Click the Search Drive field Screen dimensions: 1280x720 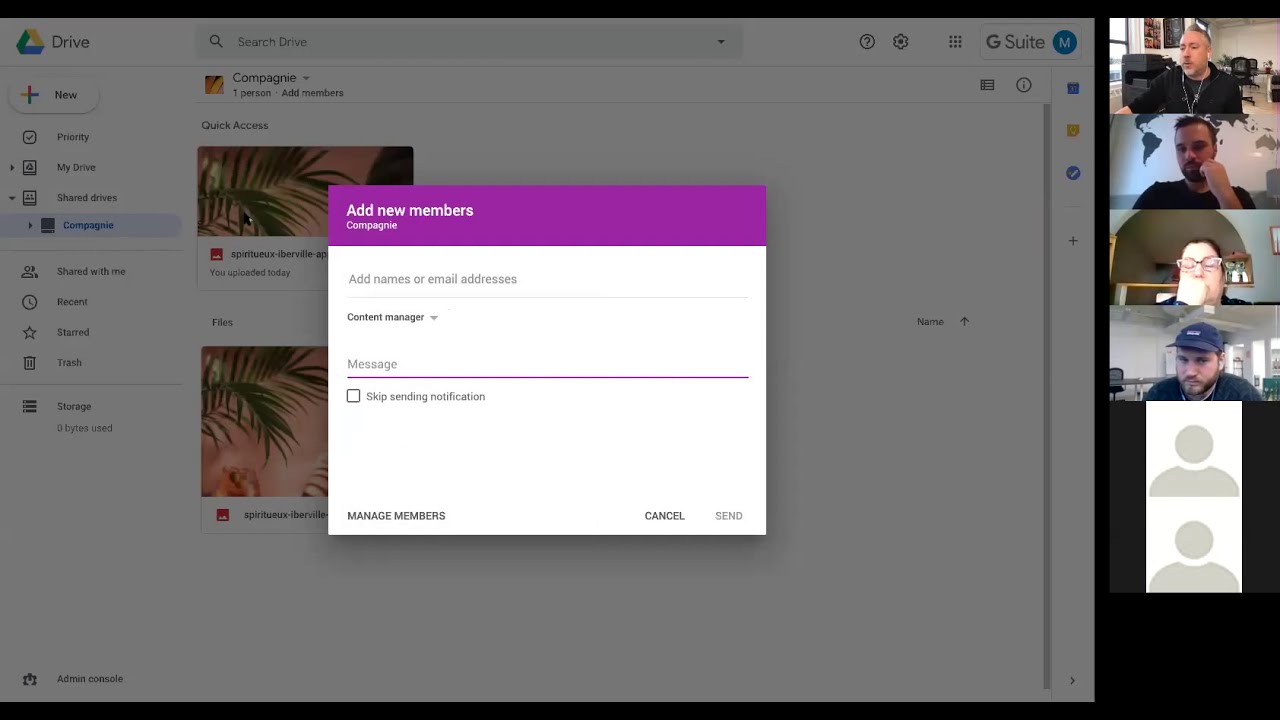pyautogui.click(x=470, y=42)
